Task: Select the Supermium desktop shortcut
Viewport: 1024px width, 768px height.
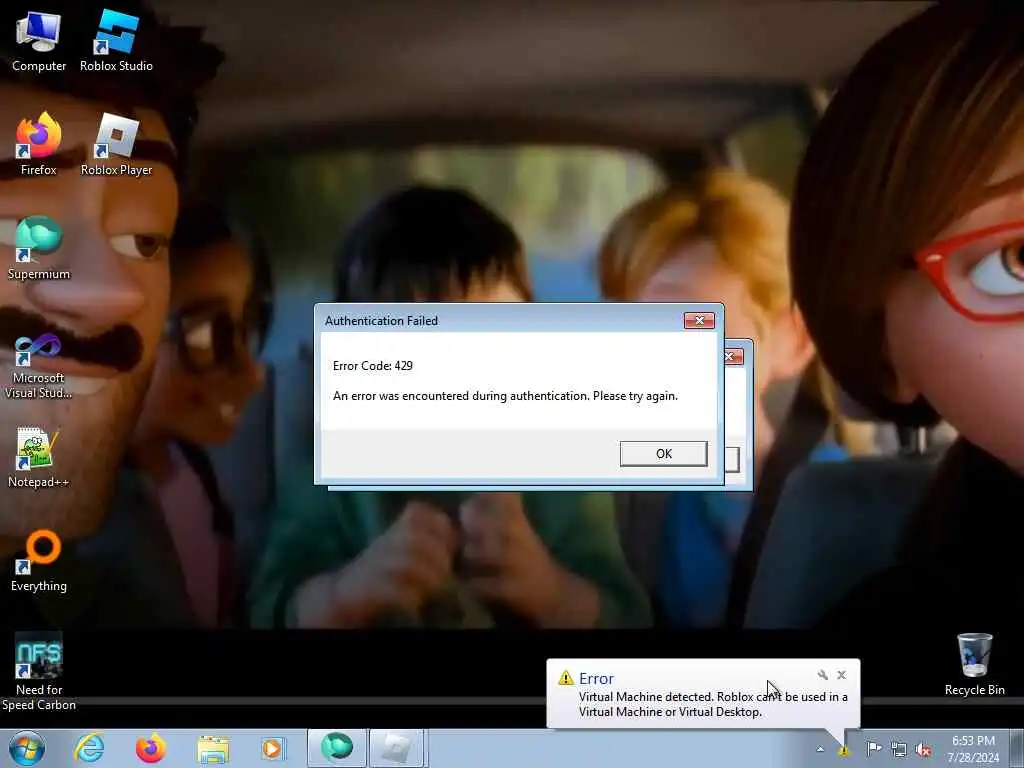Action: tap(39, 249)
